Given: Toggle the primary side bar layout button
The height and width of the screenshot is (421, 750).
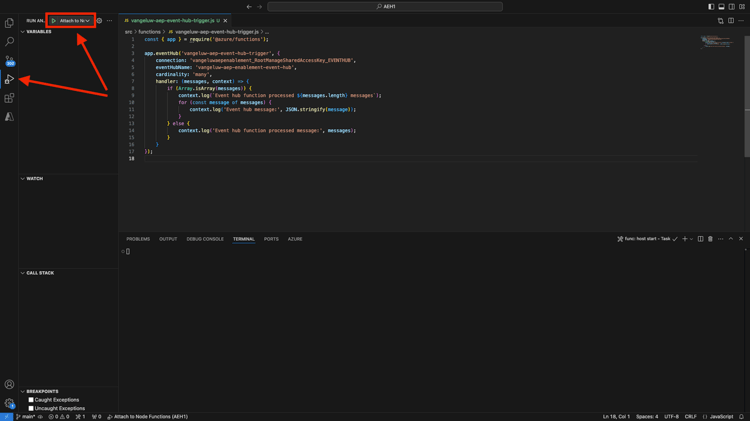Looking at the screenshot, I should click(x=711, y=7).
